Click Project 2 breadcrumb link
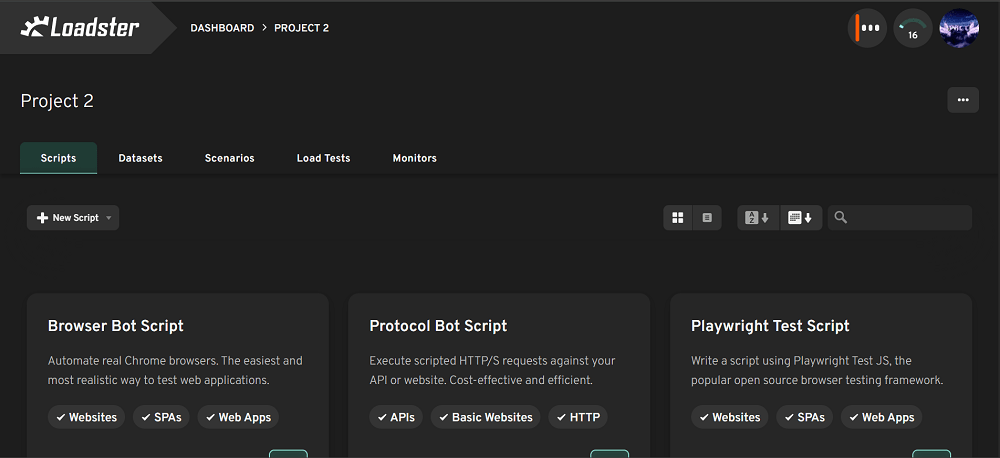Viewport: 1000px width, 458px height. pos(301,28)
